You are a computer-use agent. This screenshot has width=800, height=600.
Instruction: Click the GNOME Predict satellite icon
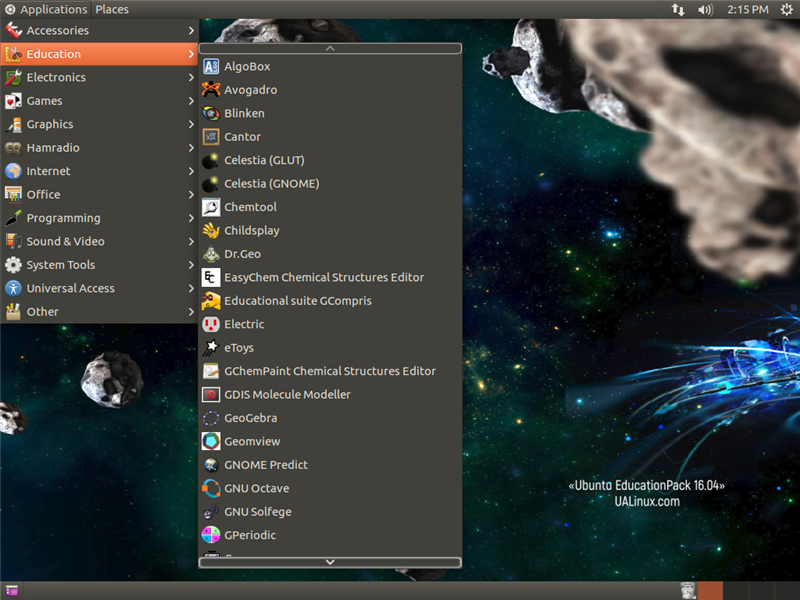click(211, 465)
